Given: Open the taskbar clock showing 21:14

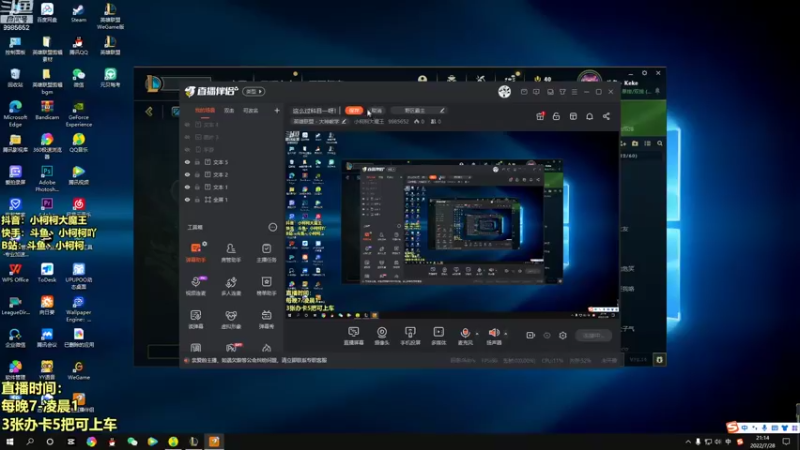Looking at the screenshot, I should click(x=763, y=441).
